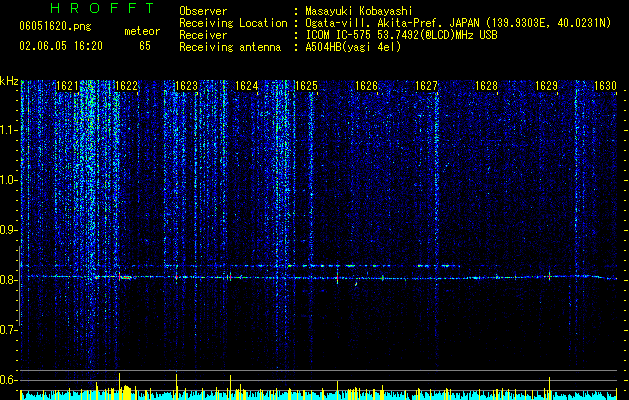This screenshot has height=400, width=629.
Task: Click the meteor count value 65
Action: pyautogui.click(x=145, y=46)
